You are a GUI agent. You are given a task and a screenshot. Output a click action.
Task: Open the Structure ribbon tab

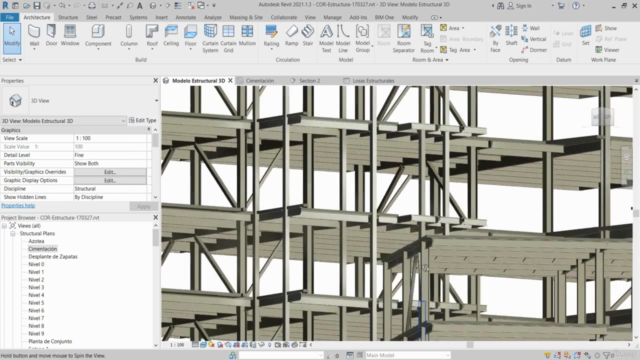pyautogui.click(x=68, y=17)
